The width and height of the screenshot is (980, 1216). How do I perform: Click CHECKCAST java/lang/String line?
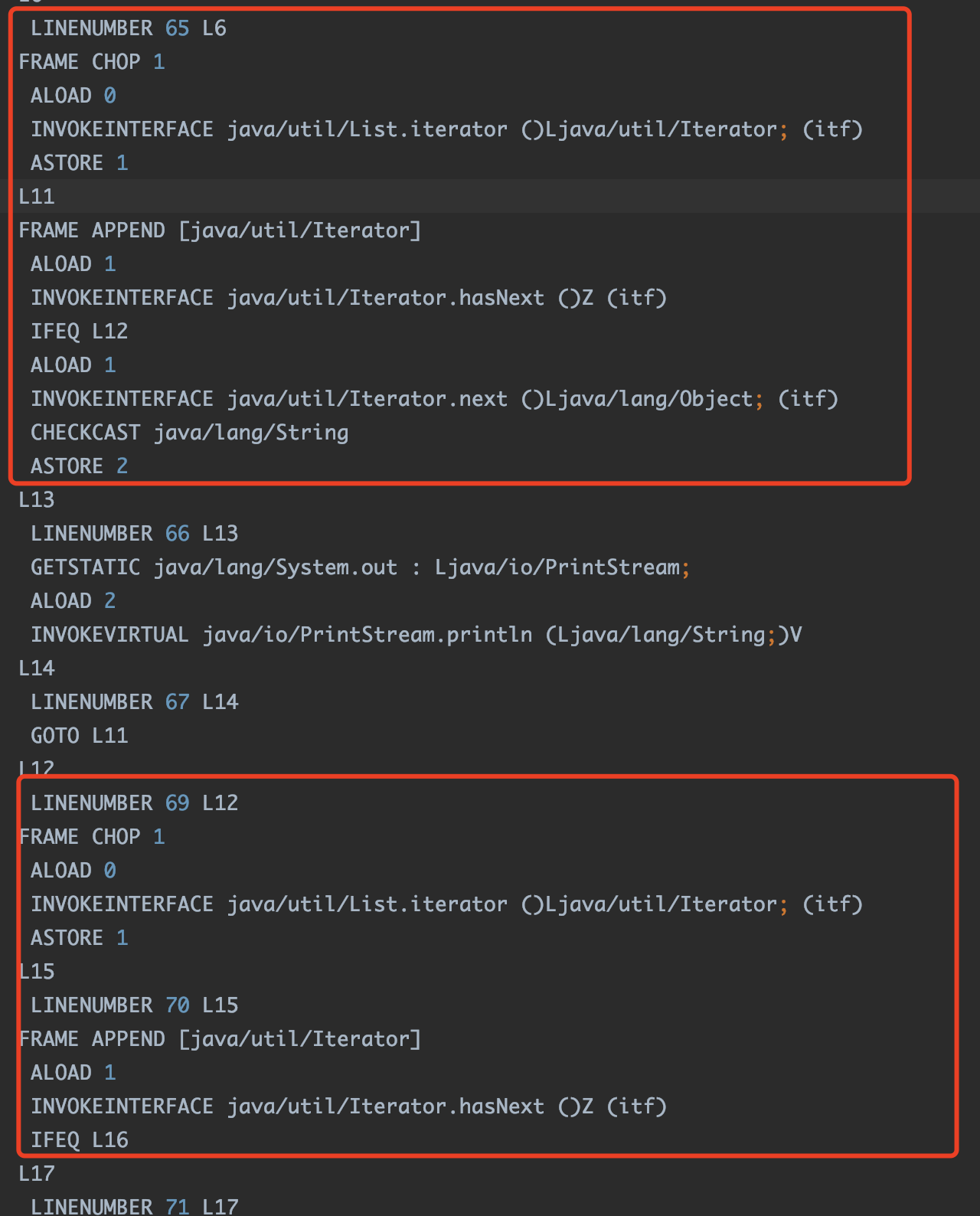[190, 433]
